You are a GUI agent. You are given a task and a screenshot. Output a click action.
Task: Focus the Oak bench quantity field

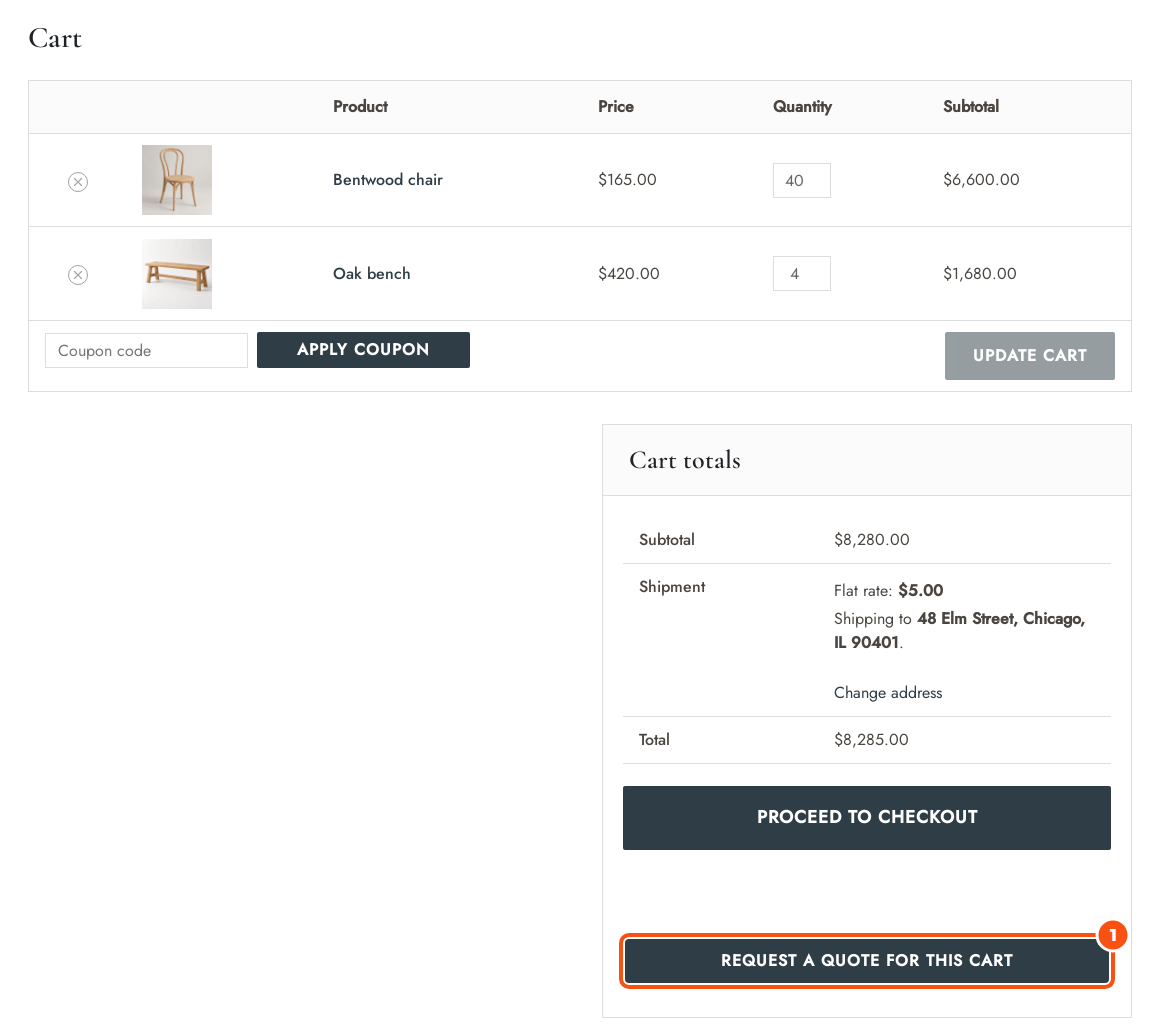(x=802, y=274)
